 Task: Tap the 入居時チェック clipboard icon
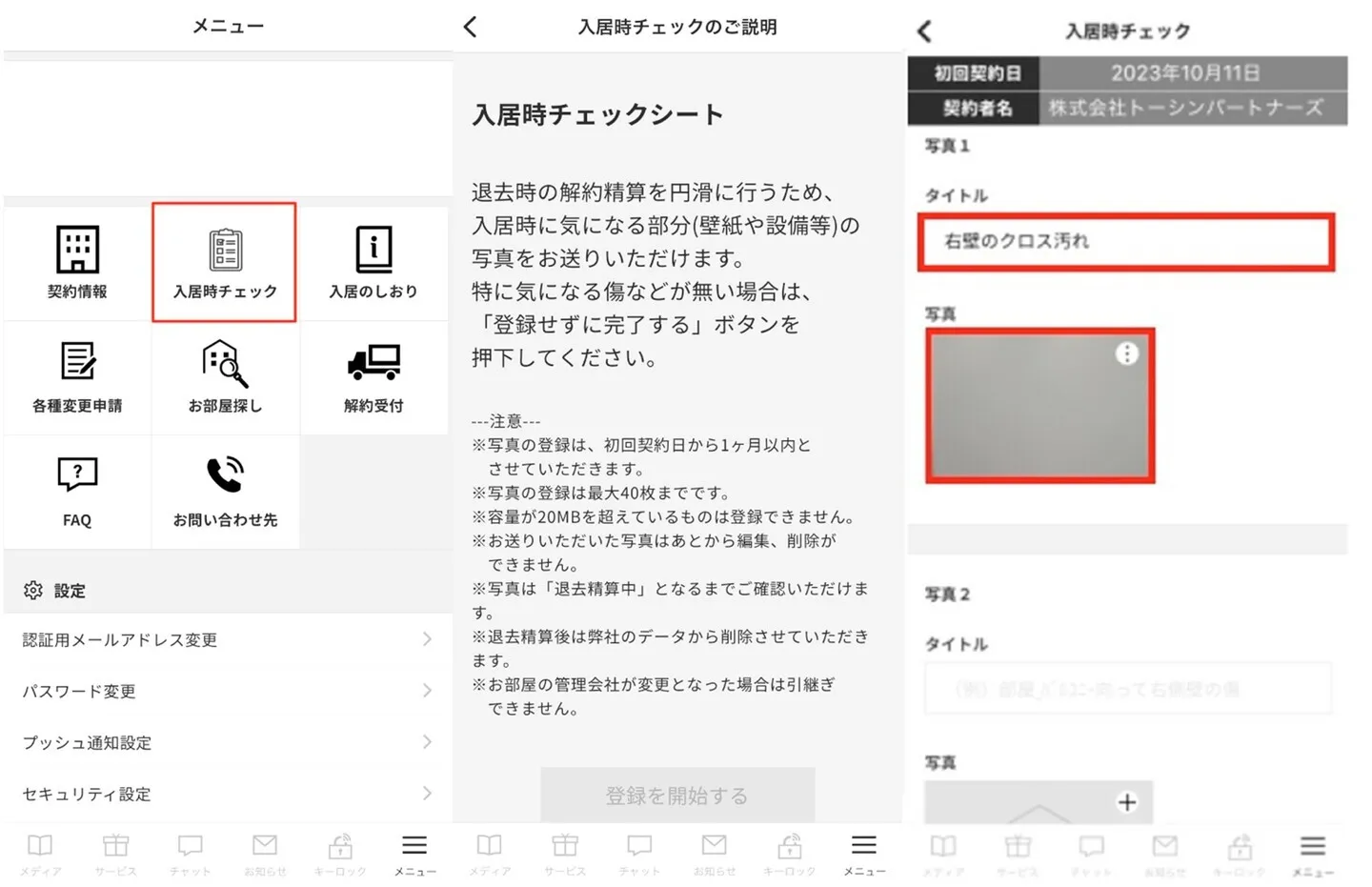tap(225, 251)
